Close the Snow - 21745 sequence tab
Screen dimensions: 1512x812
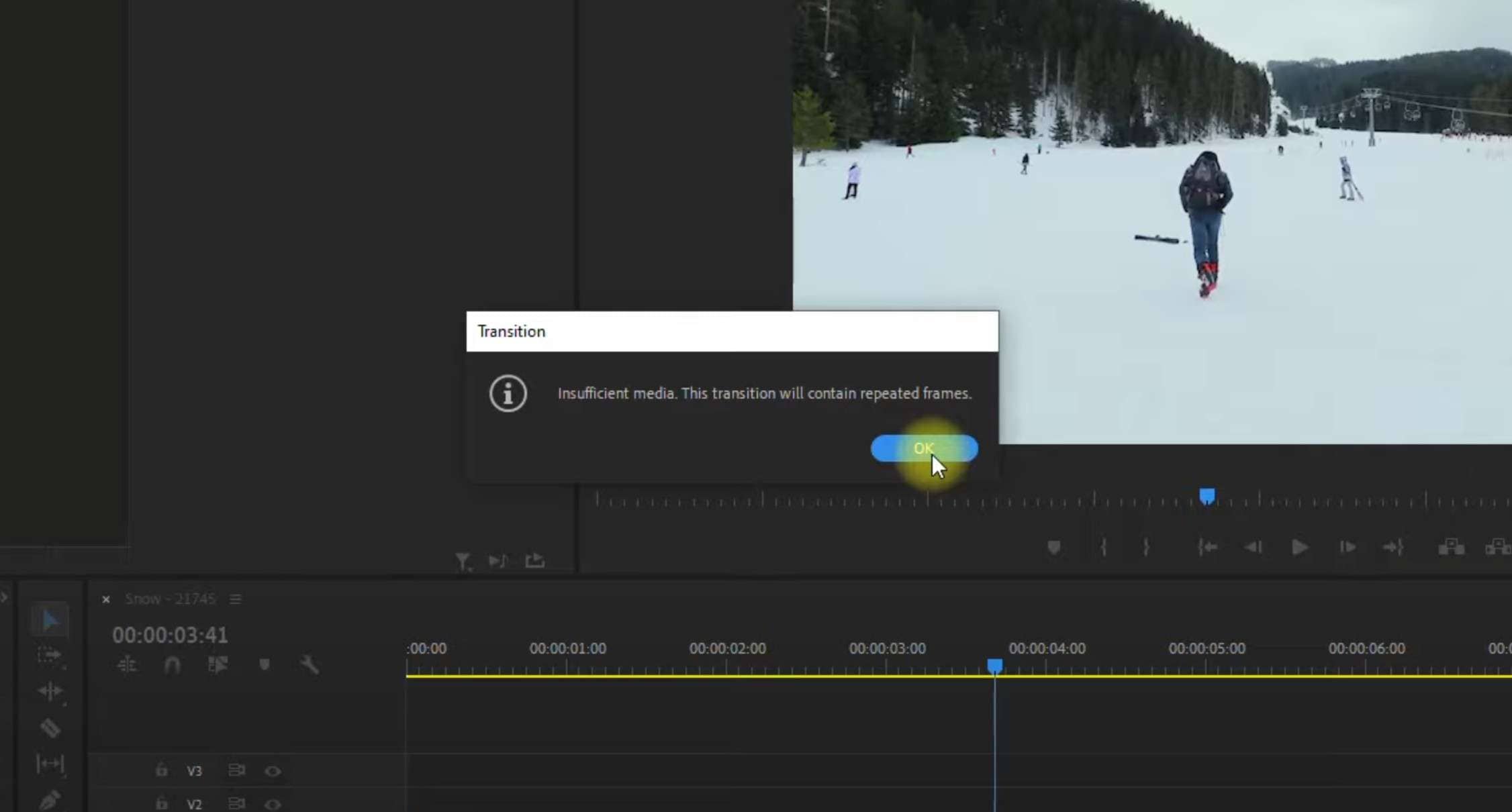pos(106,599)
